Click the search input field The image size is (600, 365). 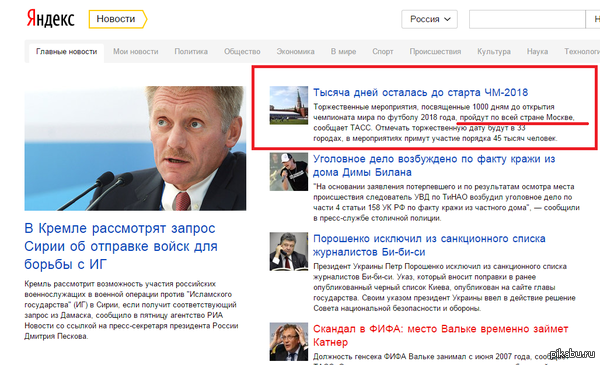tap(527, 19)
